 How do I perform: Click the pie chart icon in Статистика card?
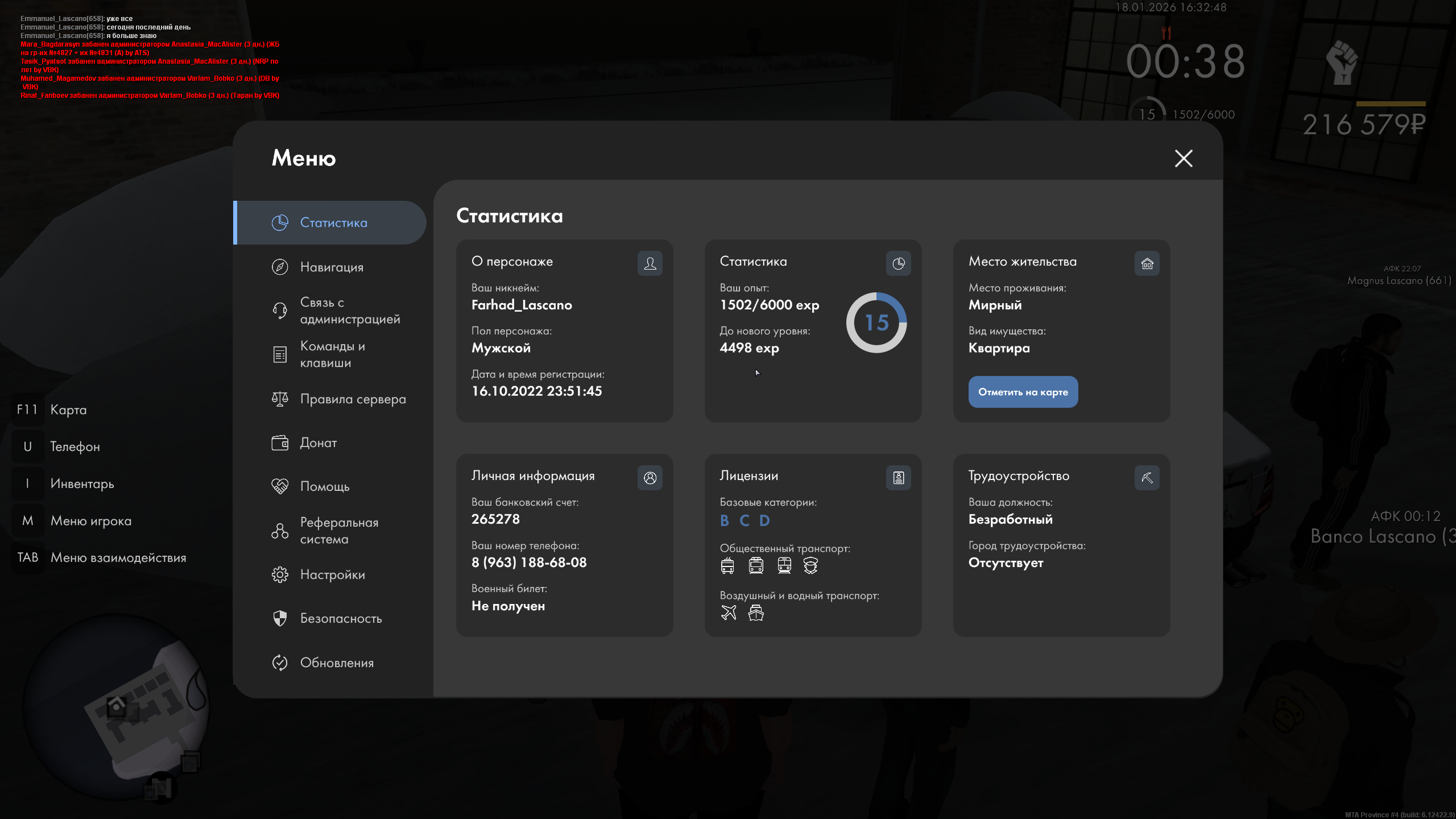click(898, 263)
